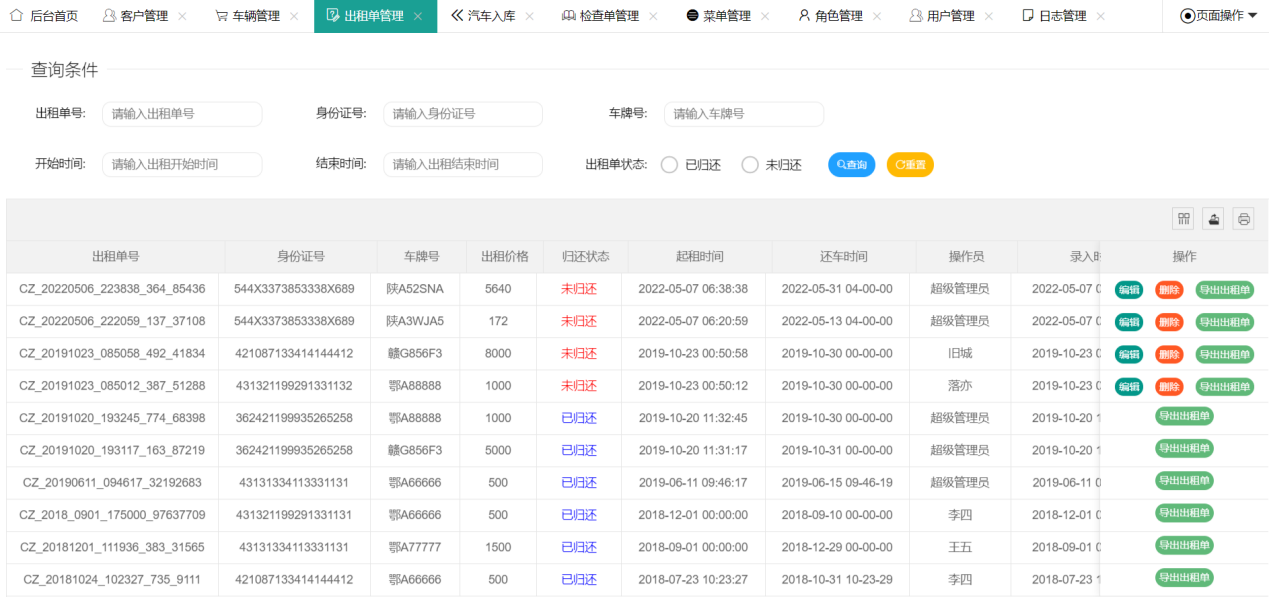Export rental order ending in 37108
Viewport: 1269px width, 597px height.
coord(1224,322)
